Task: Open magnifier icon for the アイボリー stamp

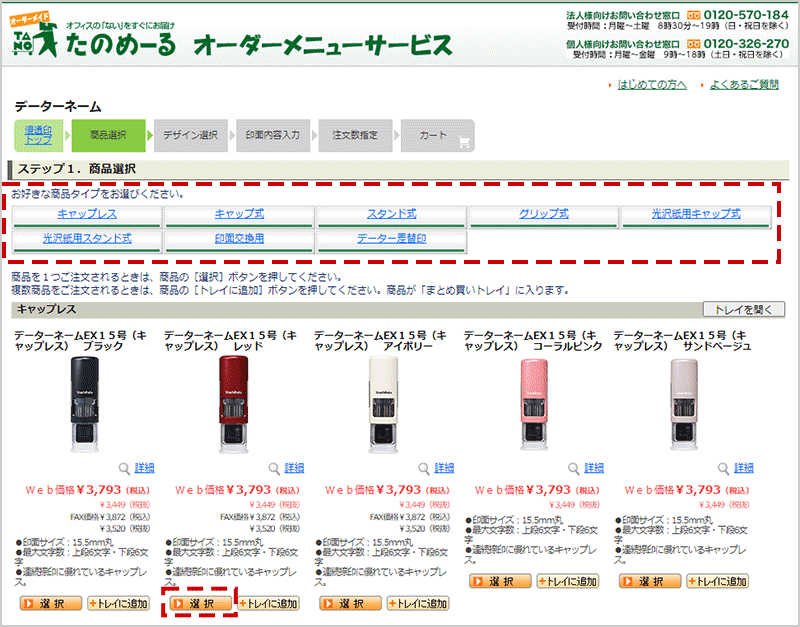Action: coord(423,468)
